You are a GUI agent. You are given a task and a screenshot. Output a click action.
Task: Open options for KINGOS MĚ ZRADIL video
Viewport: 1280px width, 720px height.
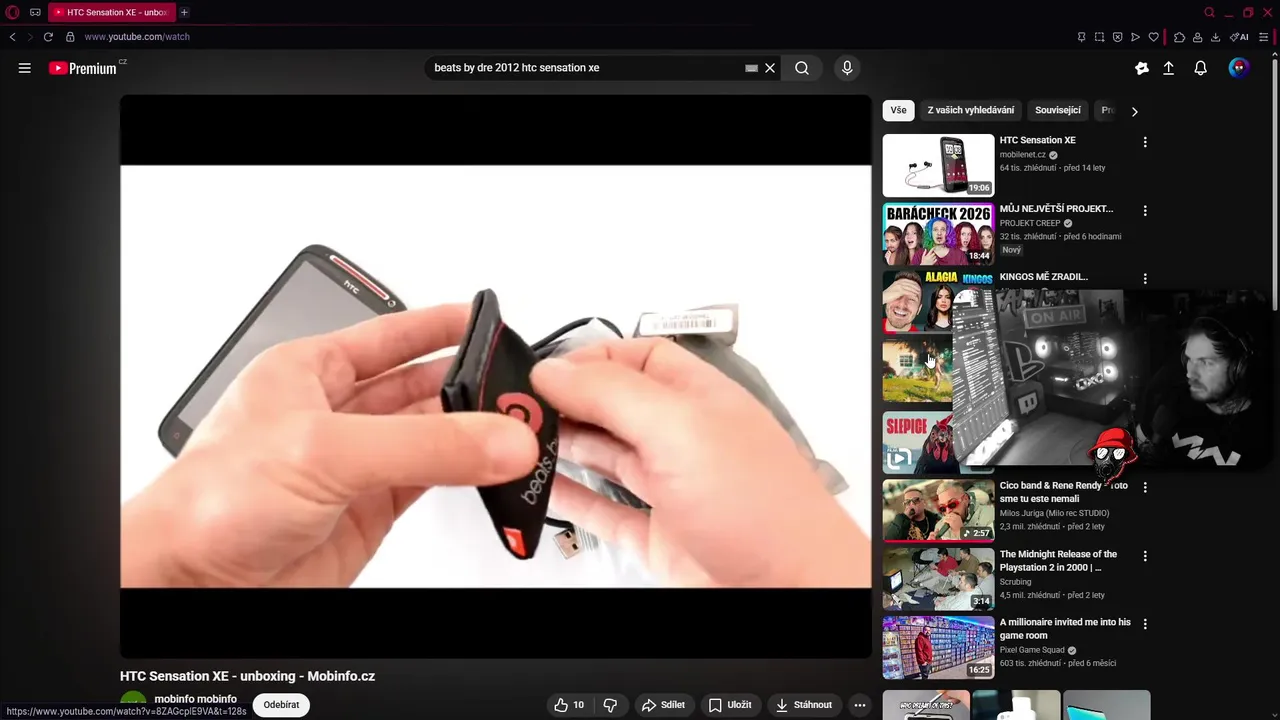click(1145, 279)
